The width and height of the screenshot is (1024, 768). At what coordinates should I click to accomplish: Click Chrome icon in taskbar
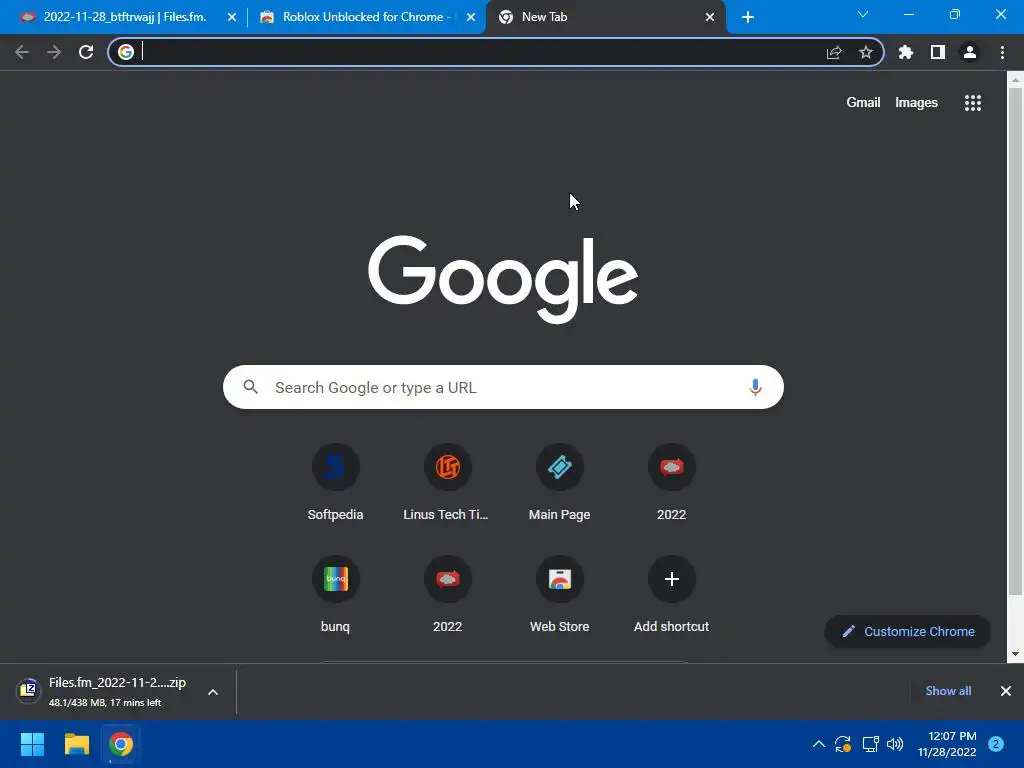(121, 744)
